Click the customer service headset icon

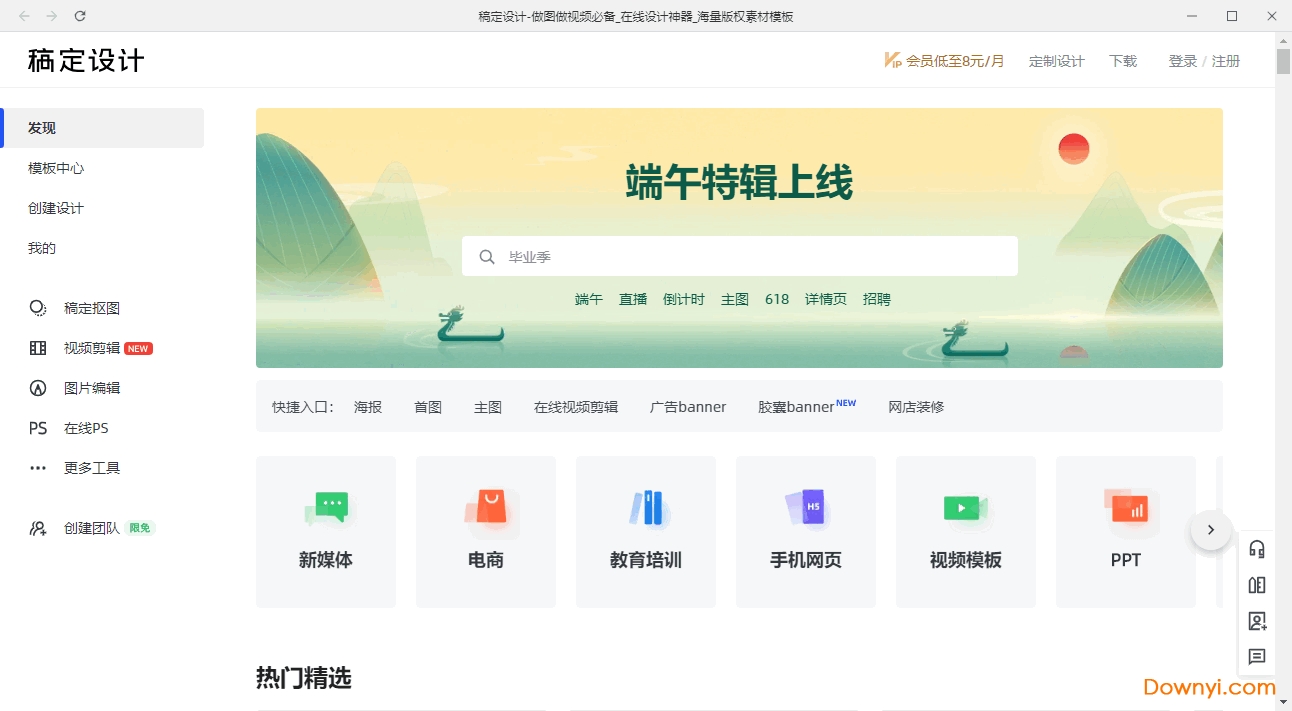click(1257, 549)
